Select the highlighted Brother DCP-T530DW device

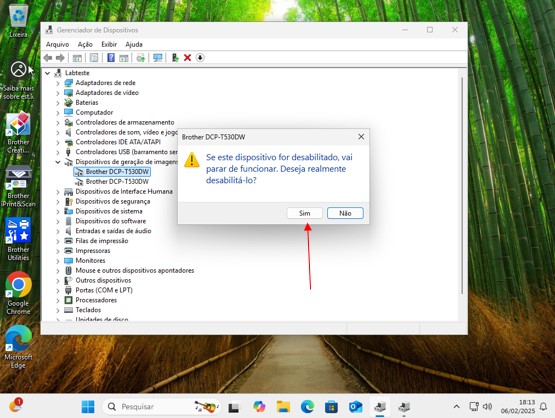click(112, 172)
